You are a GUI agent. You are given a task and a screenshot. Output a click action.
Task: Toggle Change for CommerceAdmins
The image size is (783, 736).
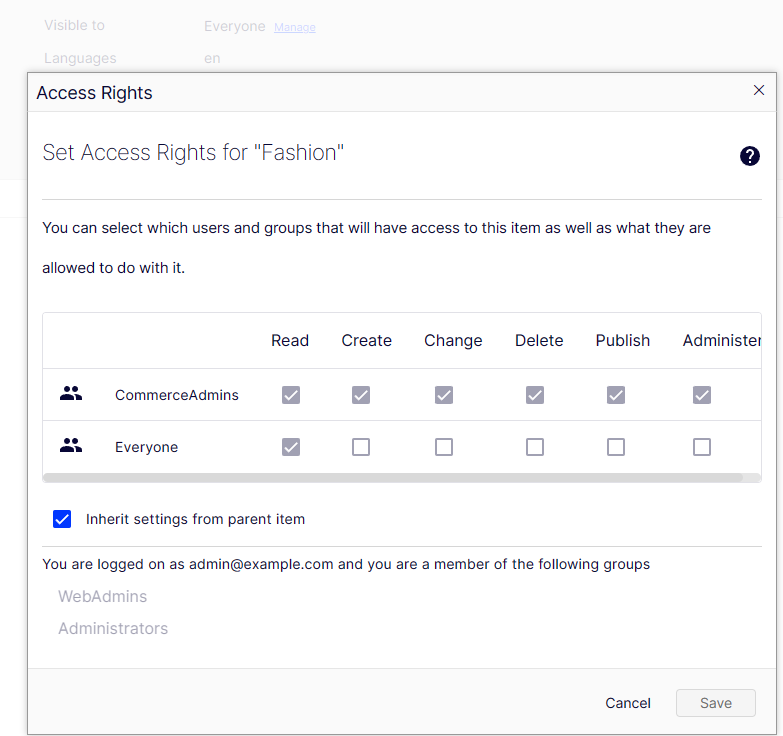click(x=444, y=395)
